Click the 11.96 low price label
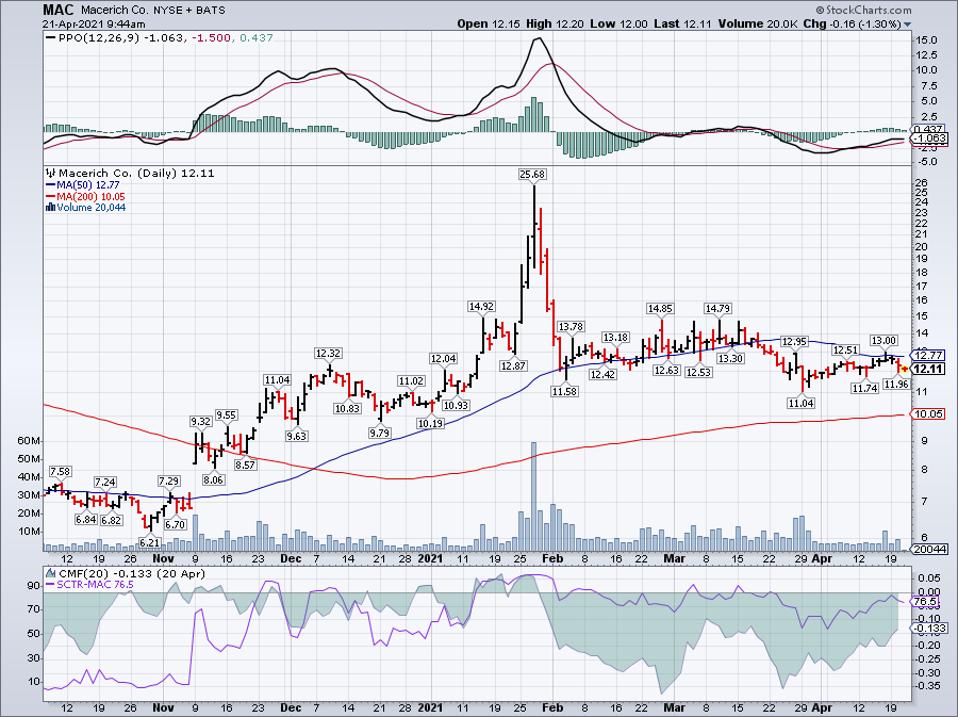 897,384
